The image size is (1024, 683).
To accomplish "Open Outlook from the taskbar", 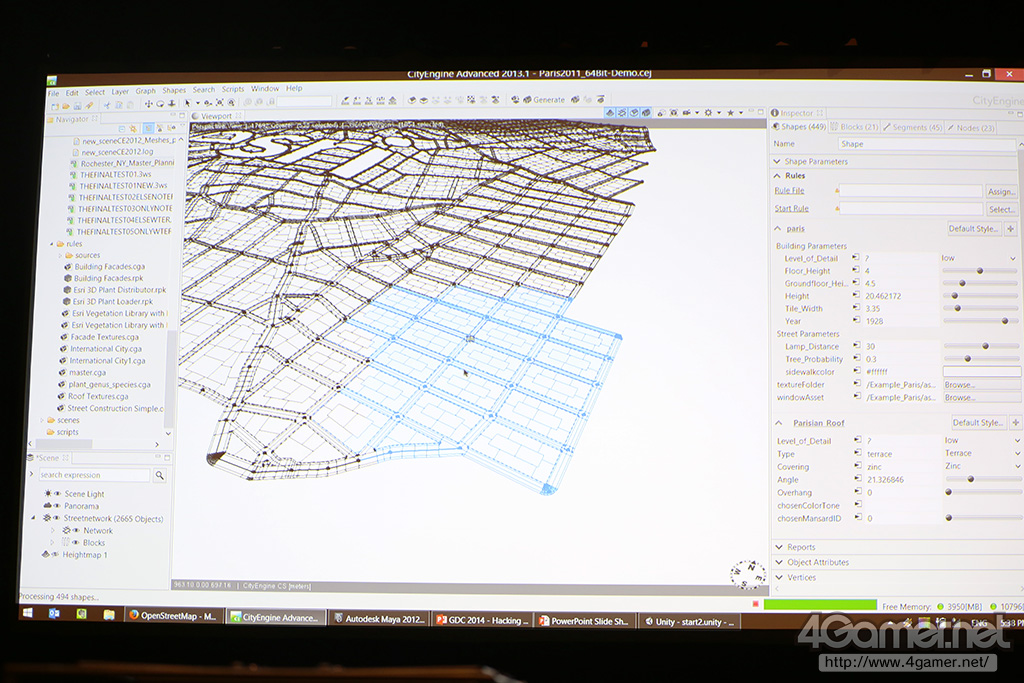I will pyautogui.click(x=54, y=614).
